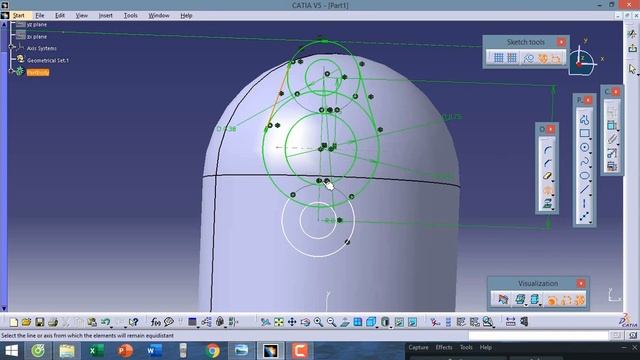Viewport: 640px width, 360px height.
Task: Expand the PartBody tree node
Action: point(11,71)
